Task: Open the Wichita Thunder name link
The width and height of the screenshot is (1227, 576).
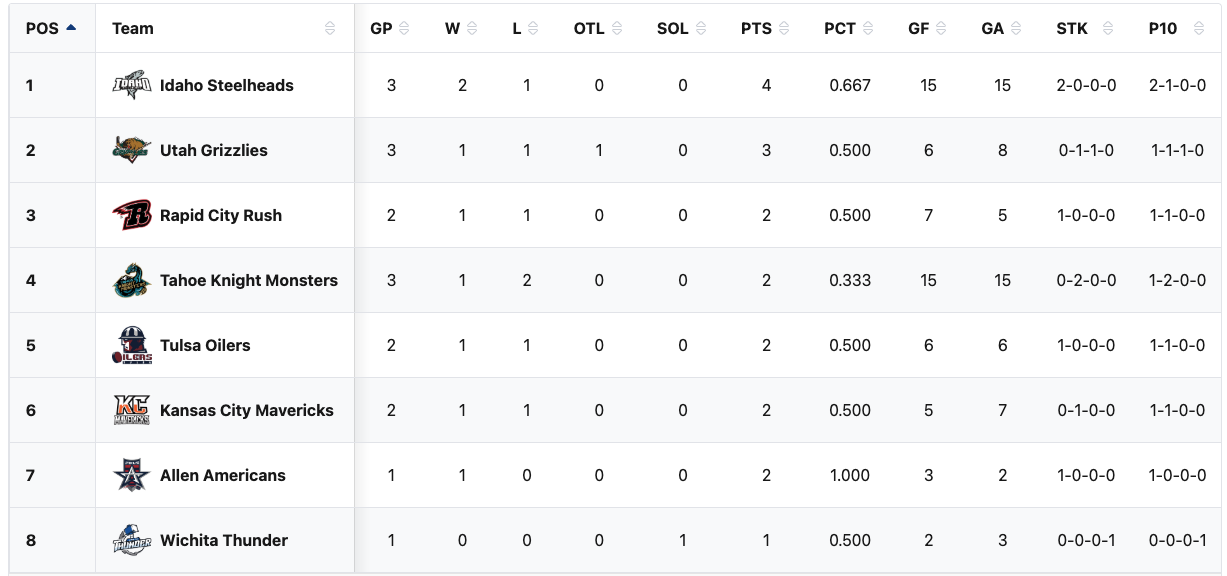Action: point(224,540)
